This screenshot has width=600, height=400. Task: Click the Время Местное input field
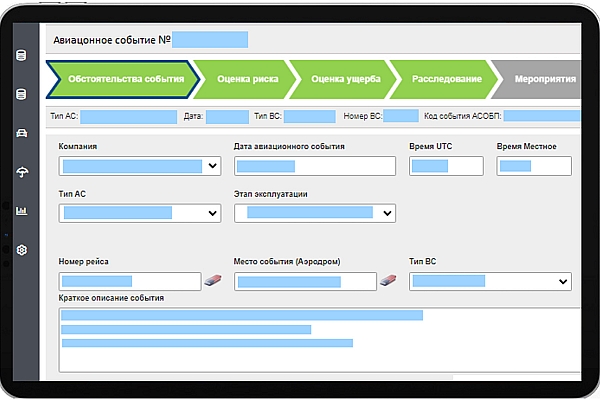pos(534,166)
